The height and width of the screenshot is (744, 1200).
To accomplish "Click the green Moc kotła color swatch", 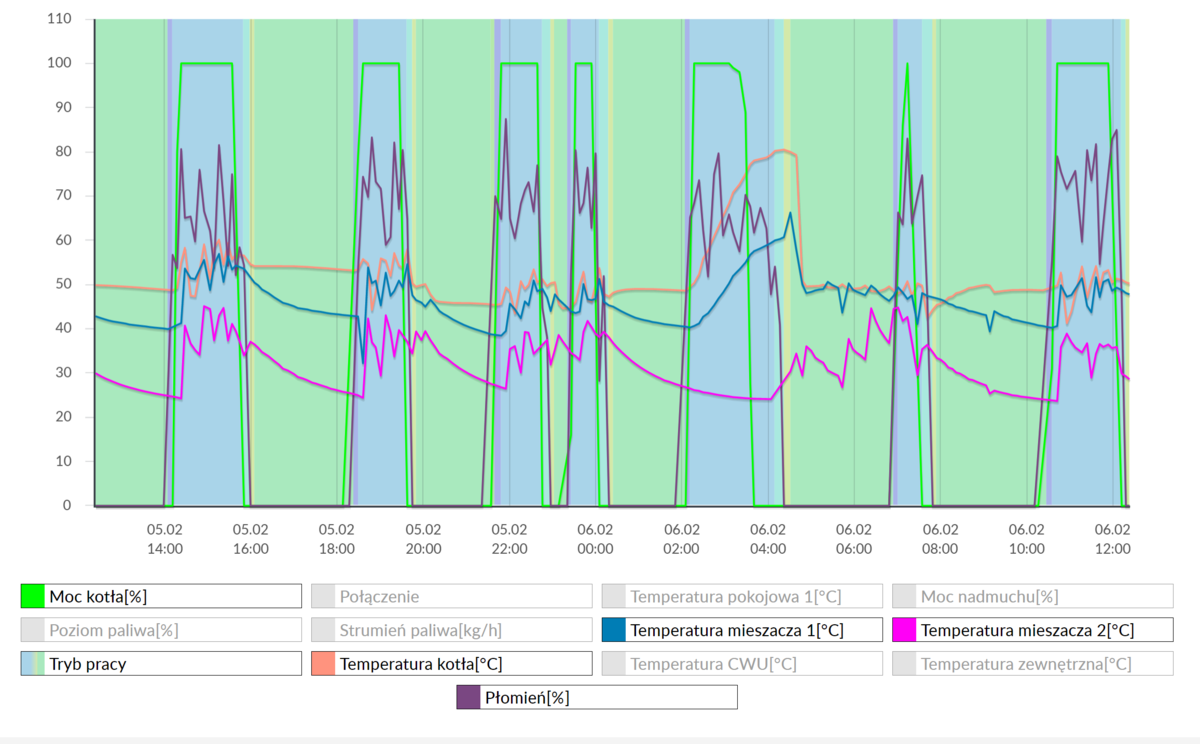I will [33, 596].
